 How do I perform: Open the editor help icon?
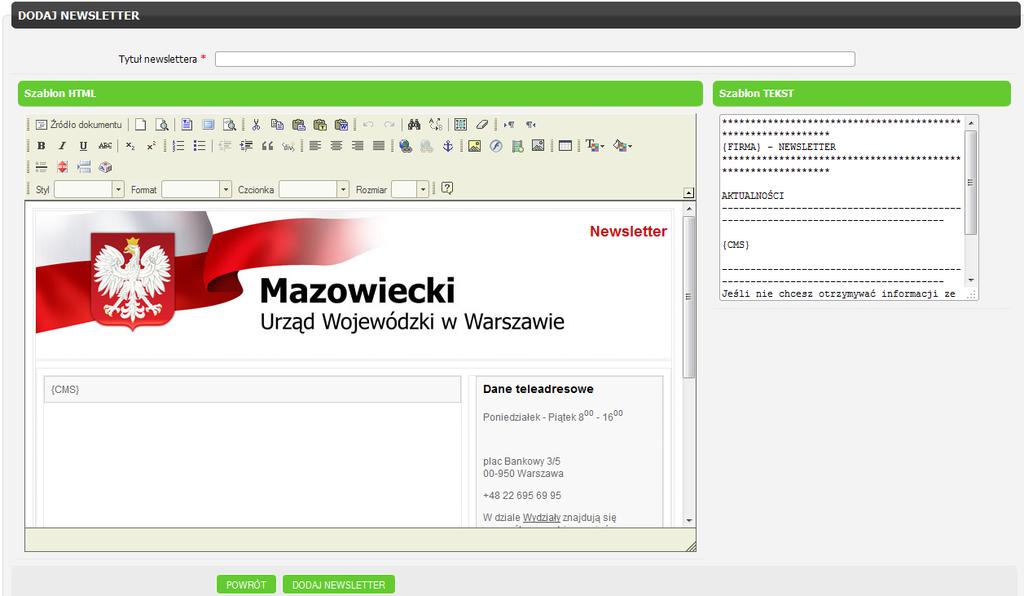[x=447, y=188]
